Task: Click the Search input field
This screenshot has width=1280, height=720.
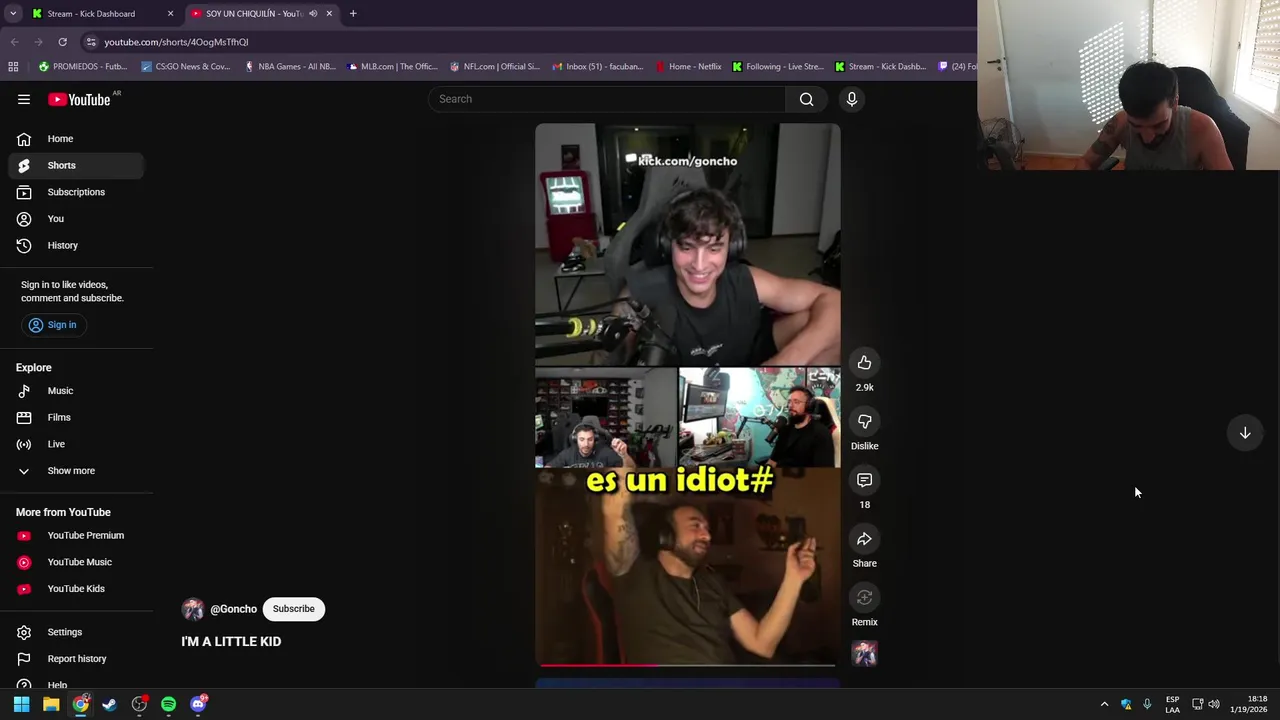Action: pos(608,99)
